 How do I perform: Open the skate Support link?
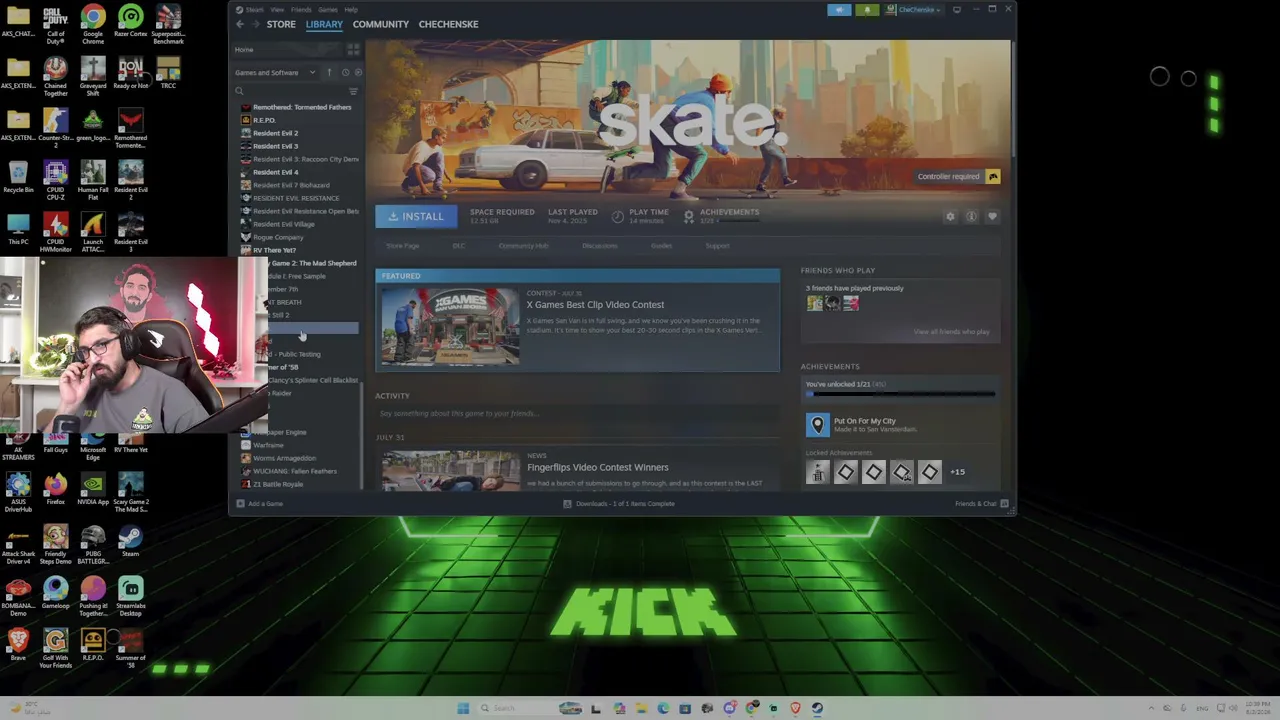pyautogui.click(x=717, y=246)
